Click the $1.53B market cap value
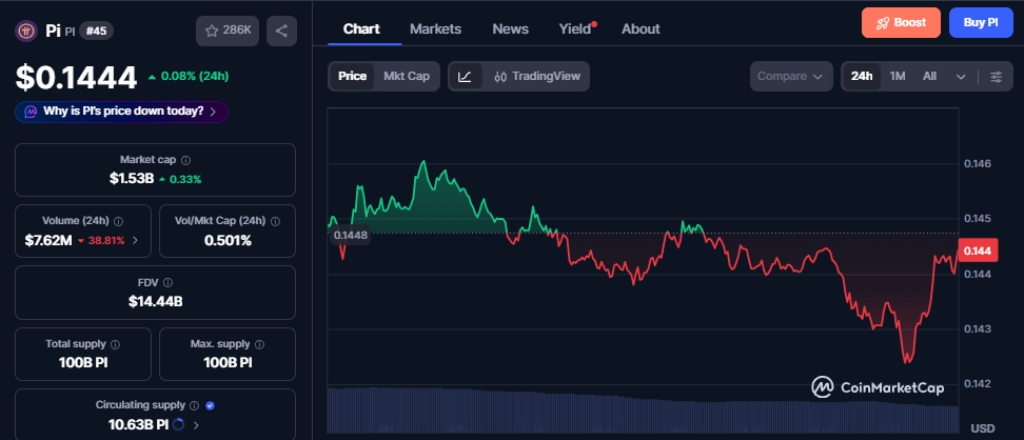1024x440 pixels. [x=133, y=179]
